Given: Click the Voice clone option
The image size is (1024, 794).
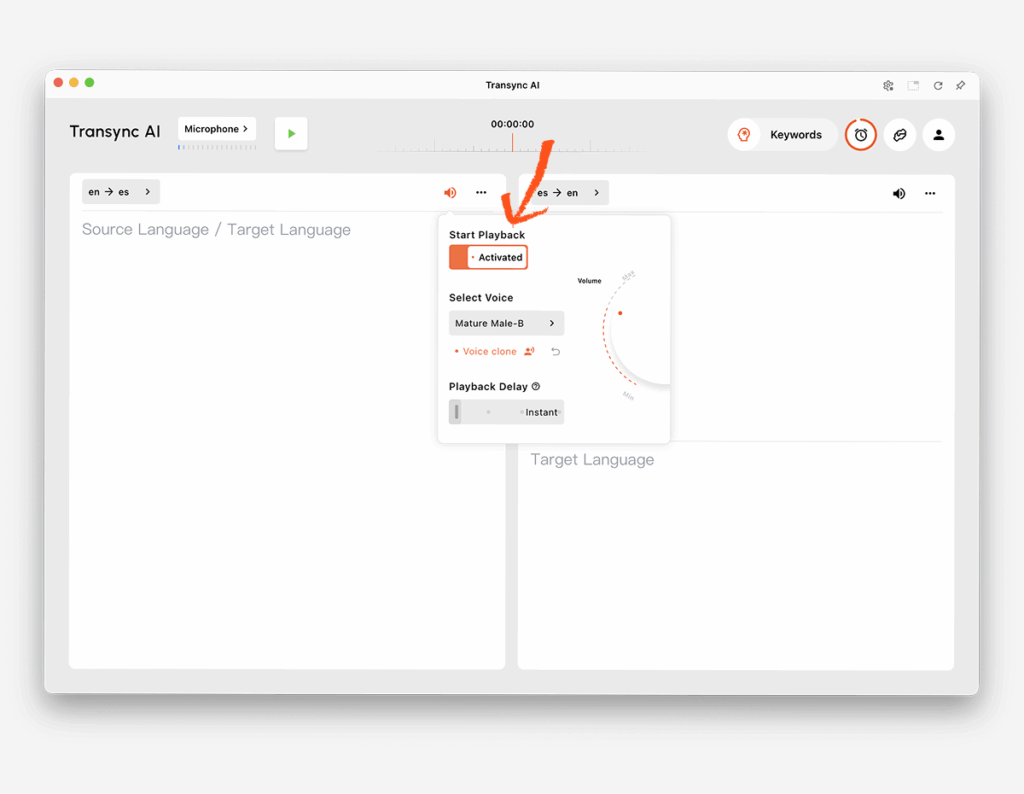Looking at the screenshot, I should (x=489, y=351).
